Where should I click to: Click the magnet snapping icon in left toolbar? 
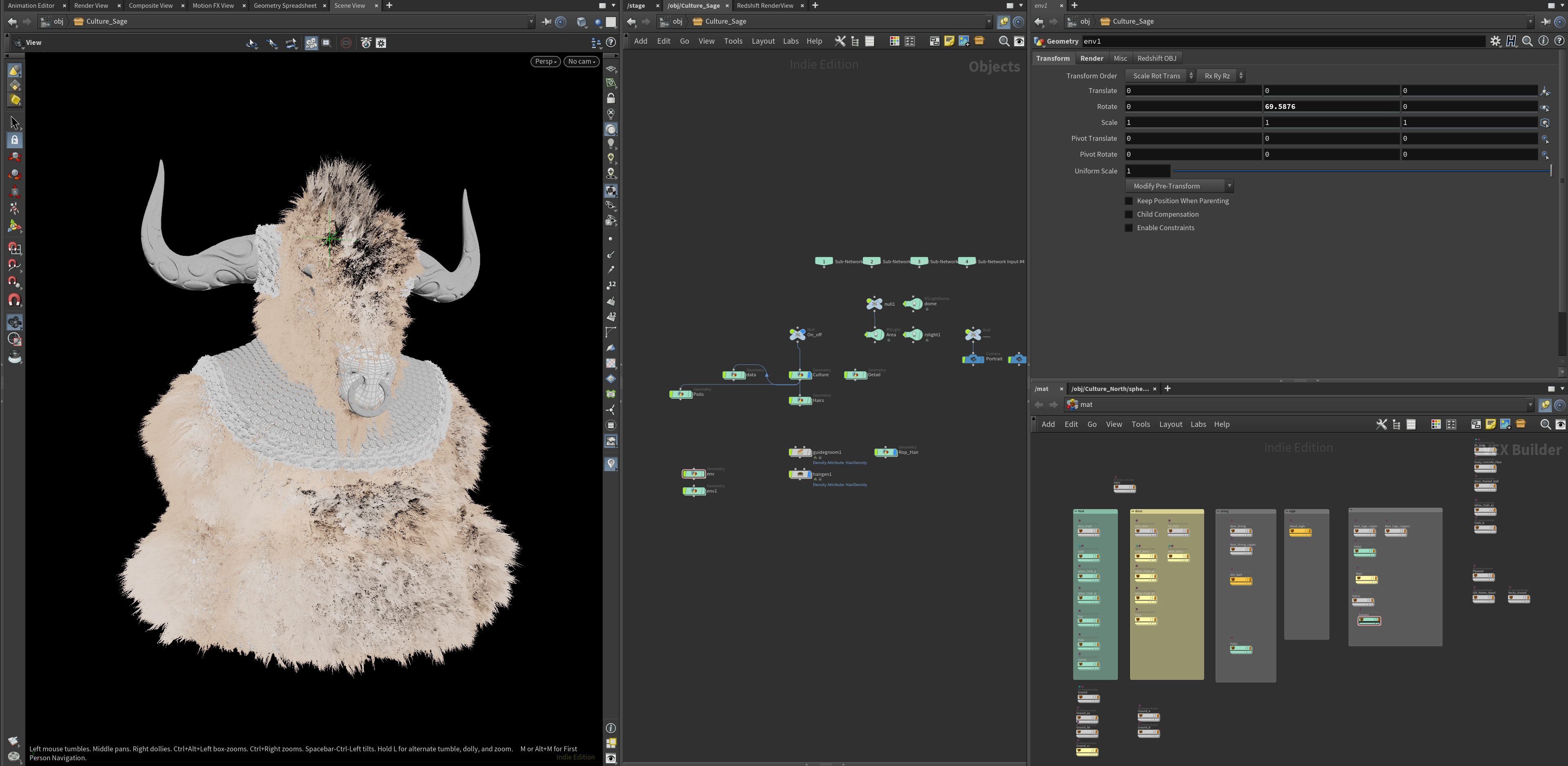[15, 300]
